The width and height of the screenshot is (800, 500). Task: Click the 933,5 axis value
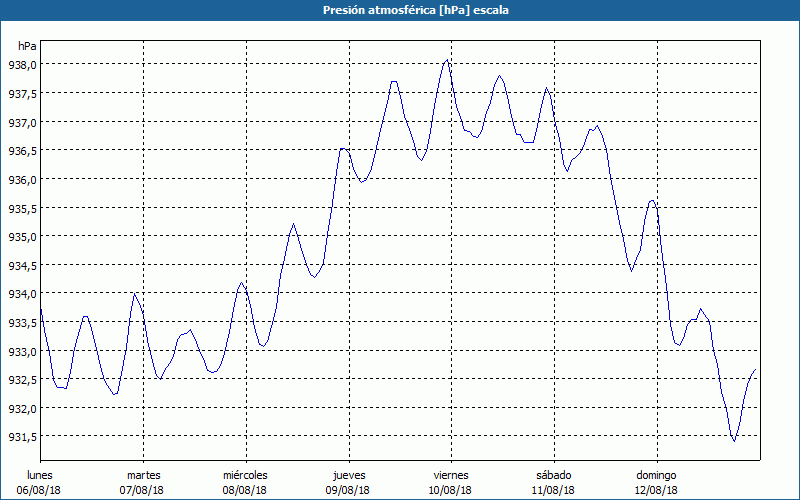click(22, 322)
